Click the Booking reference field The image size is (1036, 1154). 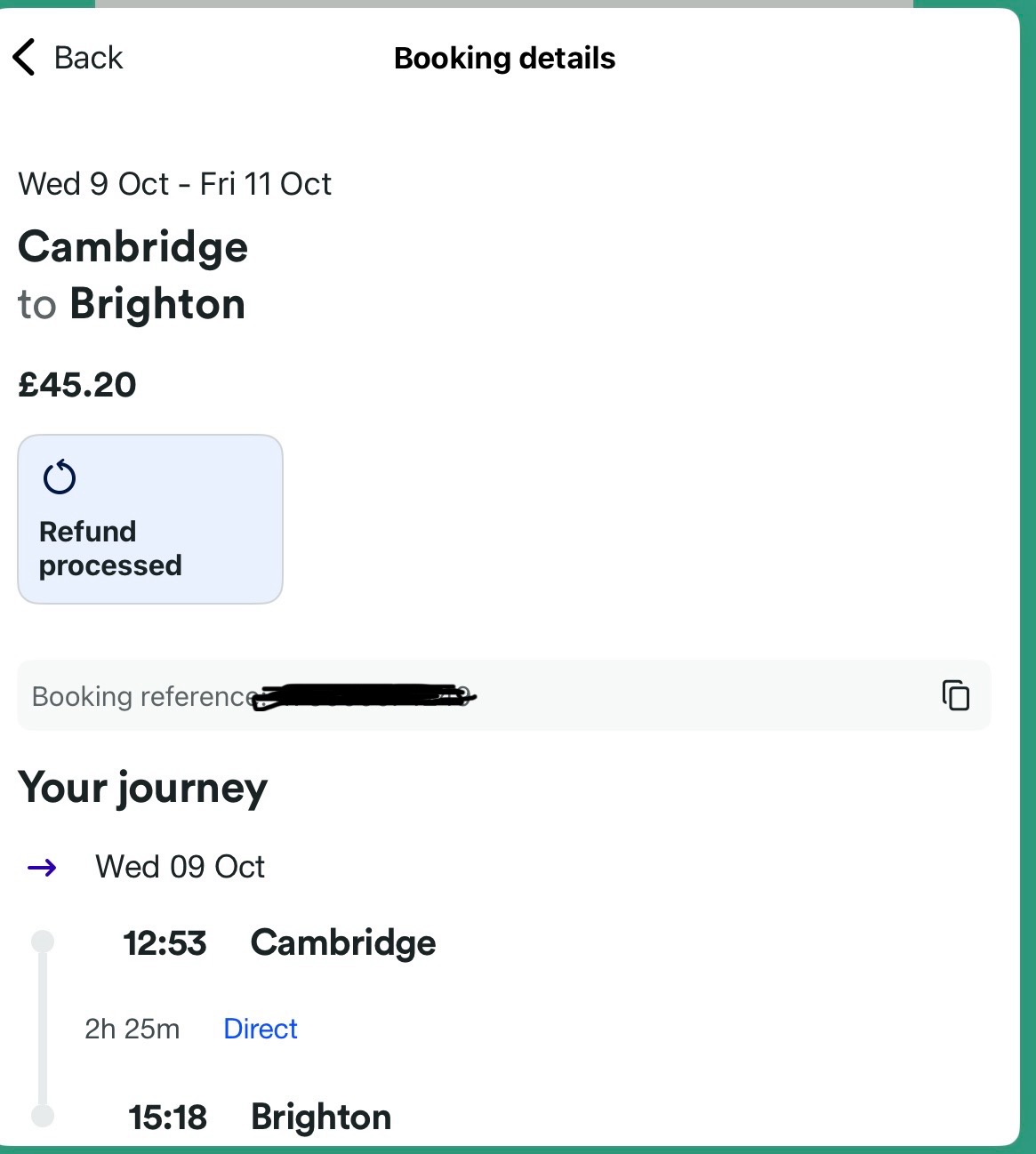[504, 695]
